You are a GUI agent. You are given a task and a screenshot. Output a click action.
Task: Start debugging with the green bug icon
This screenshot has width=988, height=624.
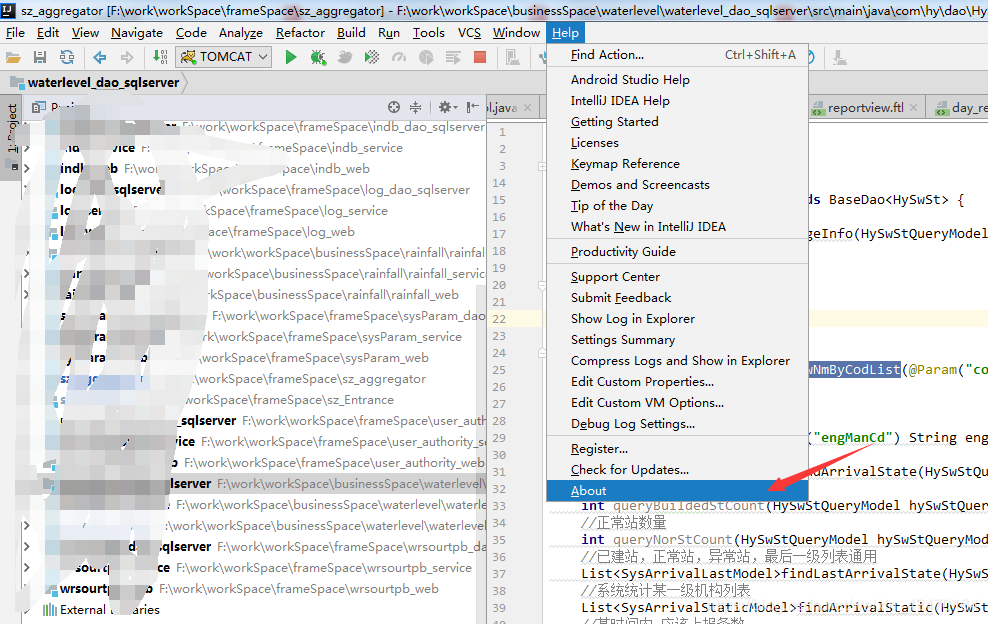click(x=318, y=57)
